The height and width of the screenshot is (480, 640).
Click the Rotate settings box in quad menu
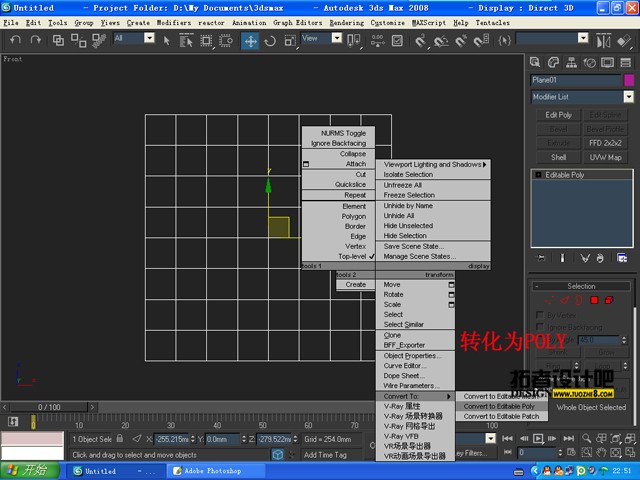click(451, 295)
